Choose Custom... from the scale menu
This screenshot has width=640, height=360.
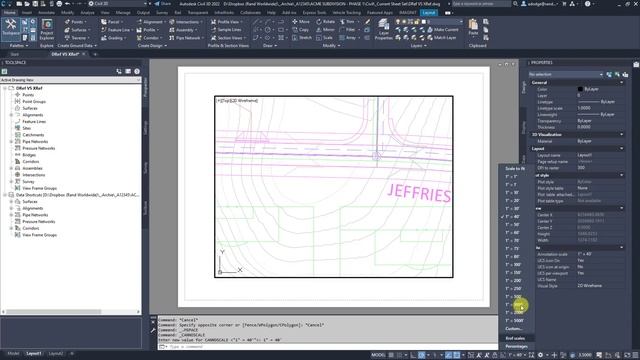pos(513,329)
